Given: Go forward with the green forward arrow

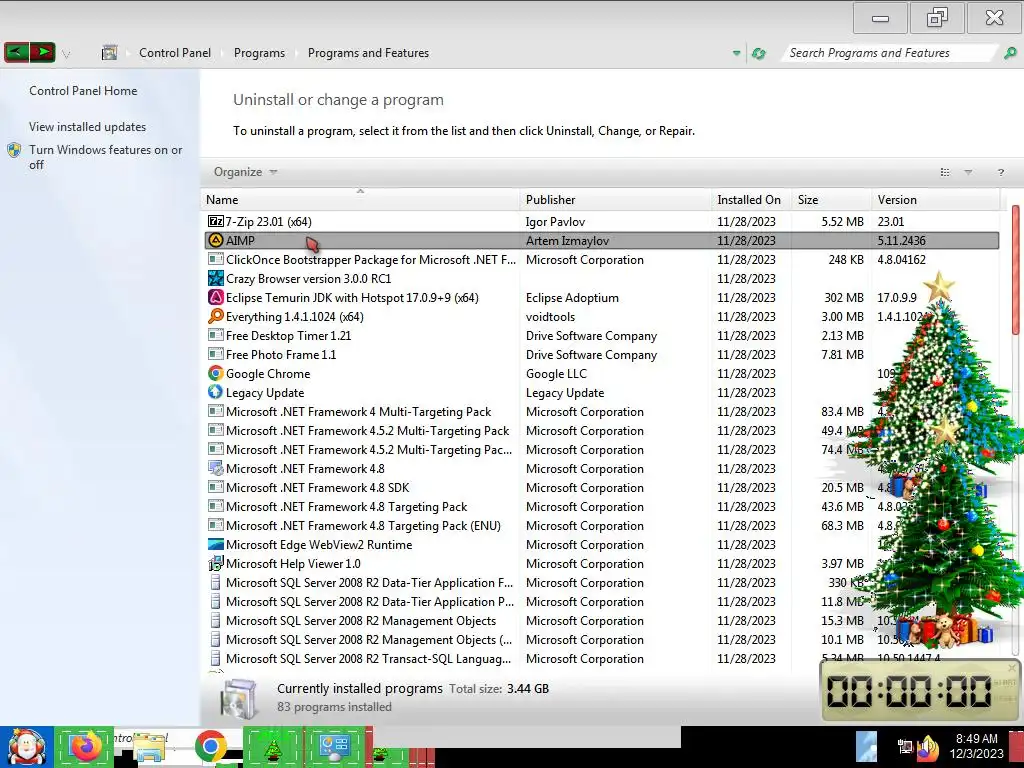Looking at the screenshot, I should pyautogui.click(x=42, y=52).
